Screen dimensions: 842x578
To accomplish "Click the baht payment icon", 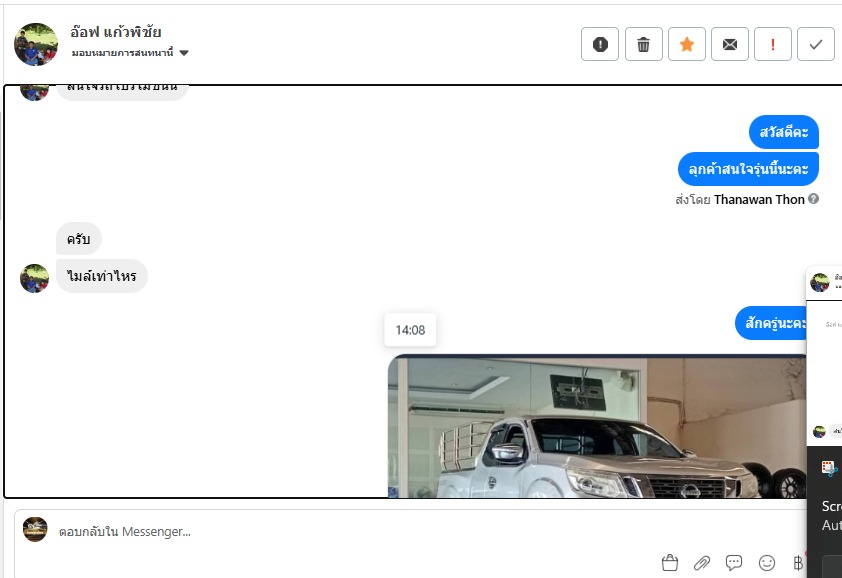I will [x=798, y=562].
